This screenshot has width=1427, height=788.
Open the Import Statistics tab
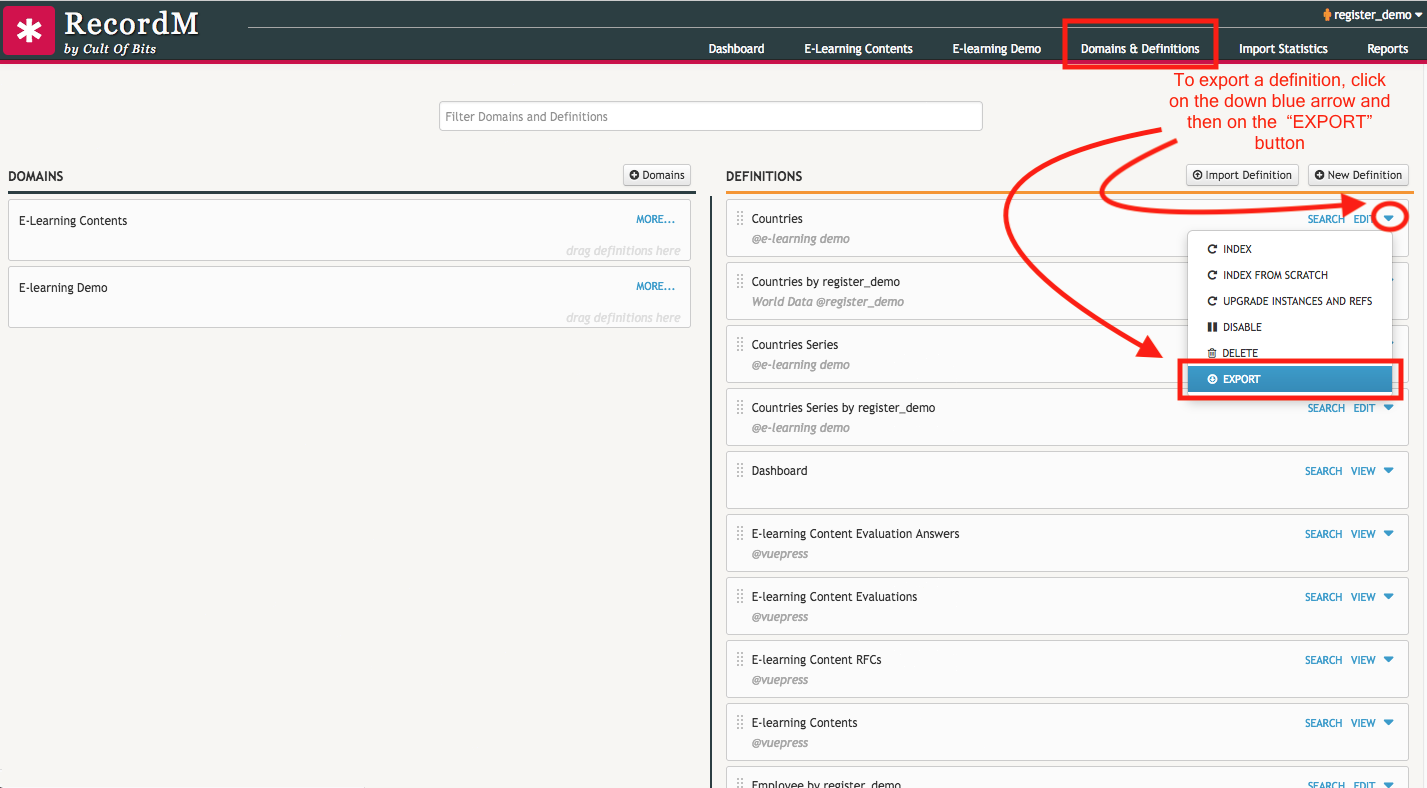point(1283,49)
